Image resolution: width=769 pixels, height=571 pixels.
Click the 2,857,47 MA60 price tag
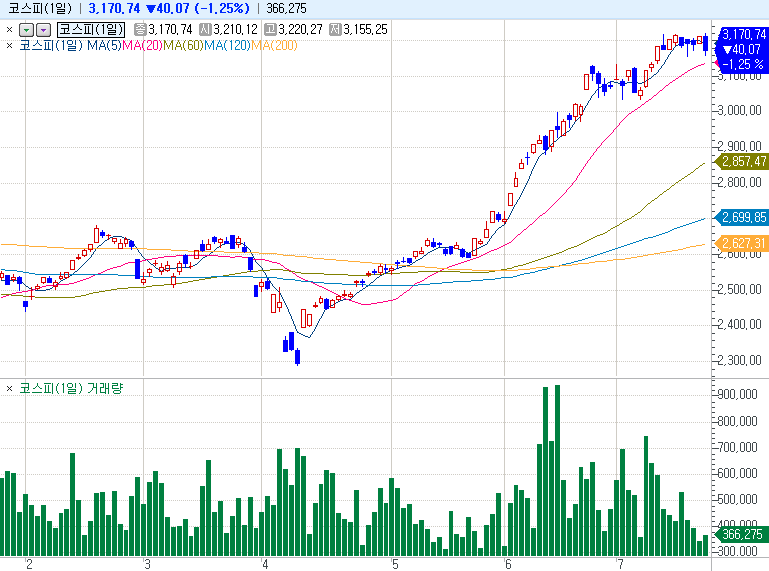point(742,161)
